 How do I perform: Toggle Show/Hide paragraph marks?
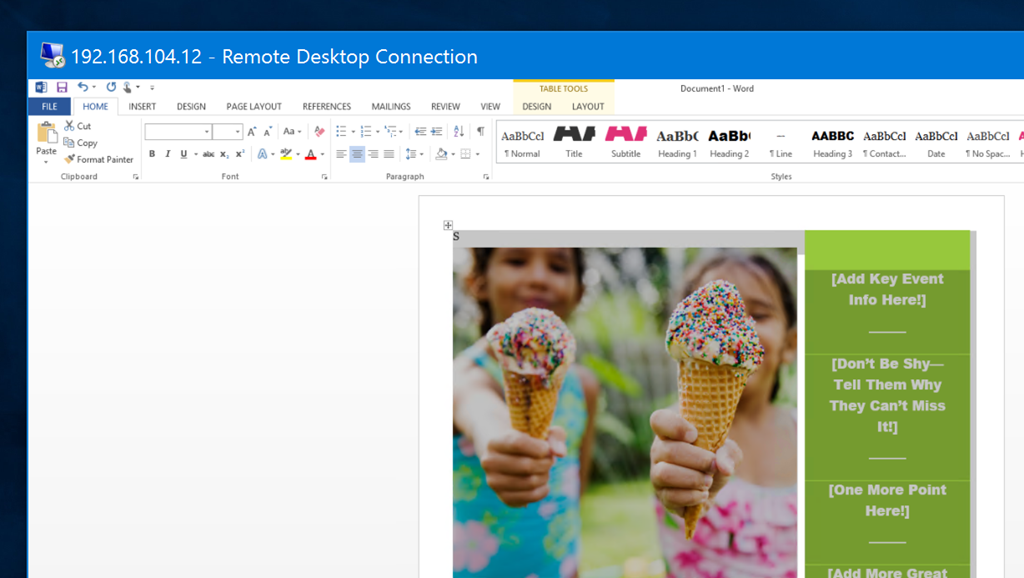click(x=480, y=131)
